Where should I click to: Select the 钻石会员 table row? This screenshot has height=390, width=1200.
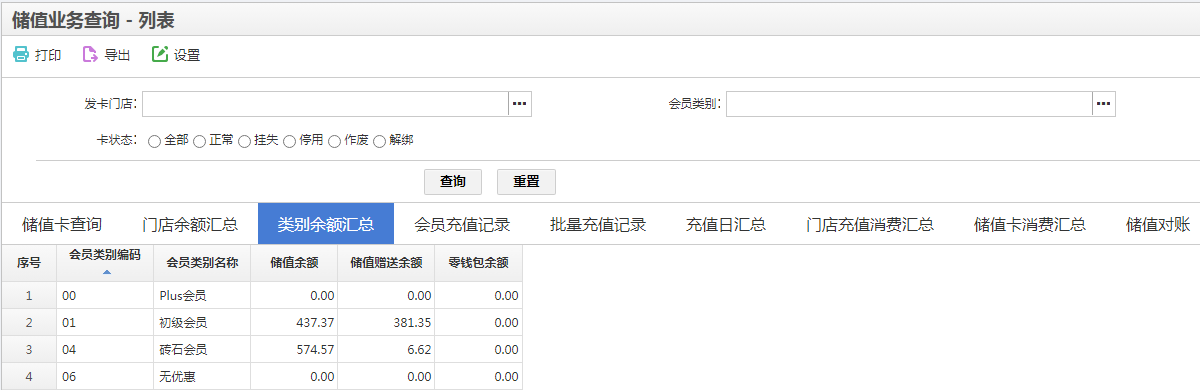[262, 349]
